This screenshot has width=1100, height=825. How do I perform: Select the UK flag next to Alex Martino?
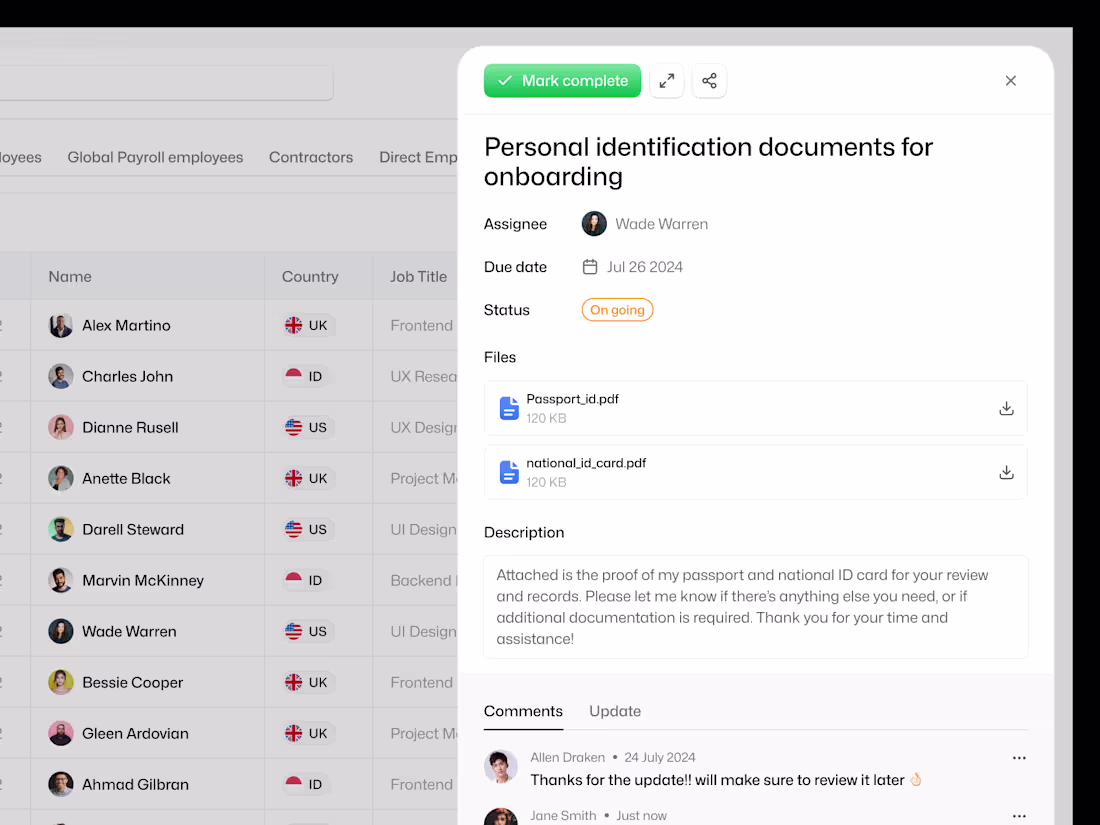pos(293,325)
